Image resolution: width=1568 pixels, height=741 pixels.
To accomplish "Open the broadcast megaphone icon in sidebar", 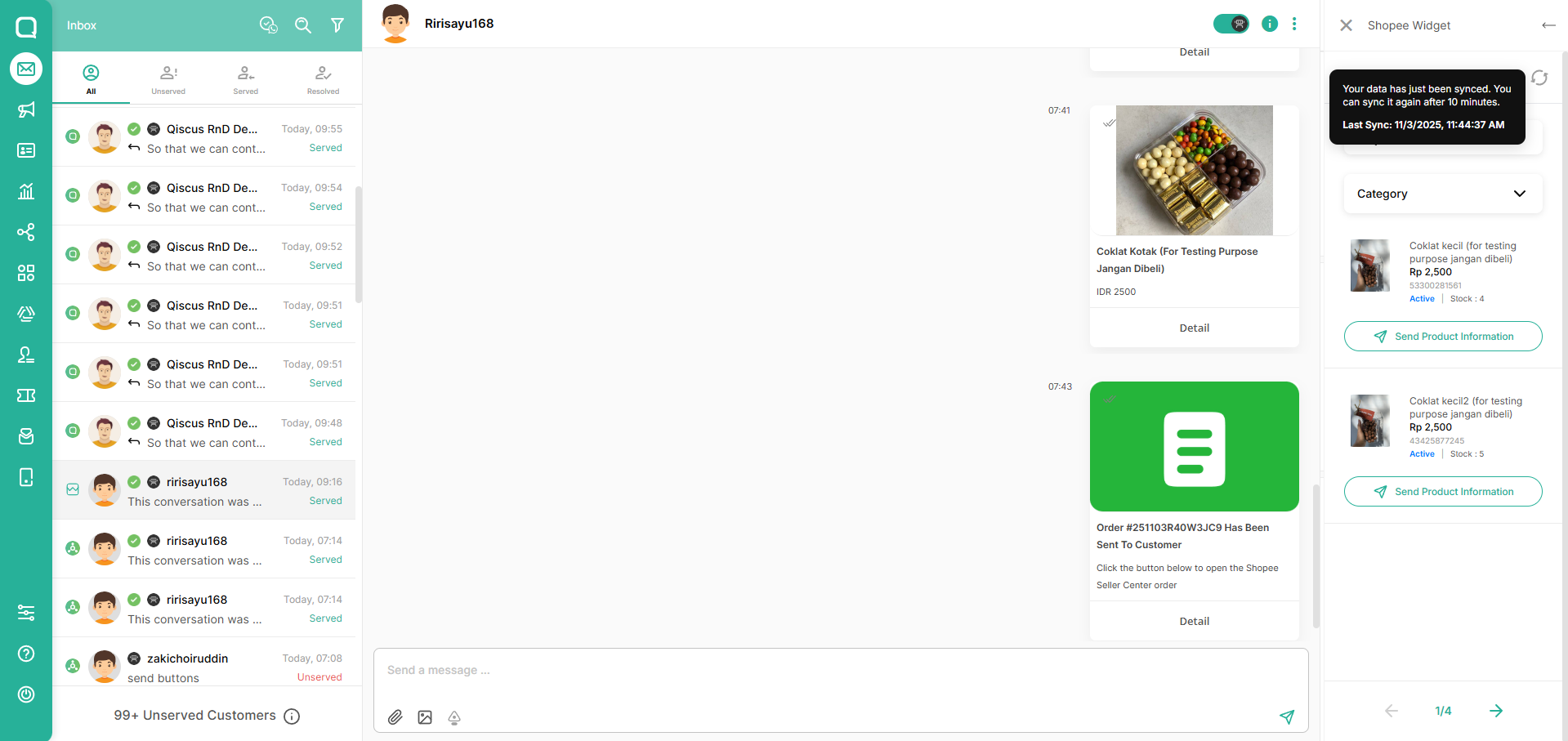I will (26, 109).
